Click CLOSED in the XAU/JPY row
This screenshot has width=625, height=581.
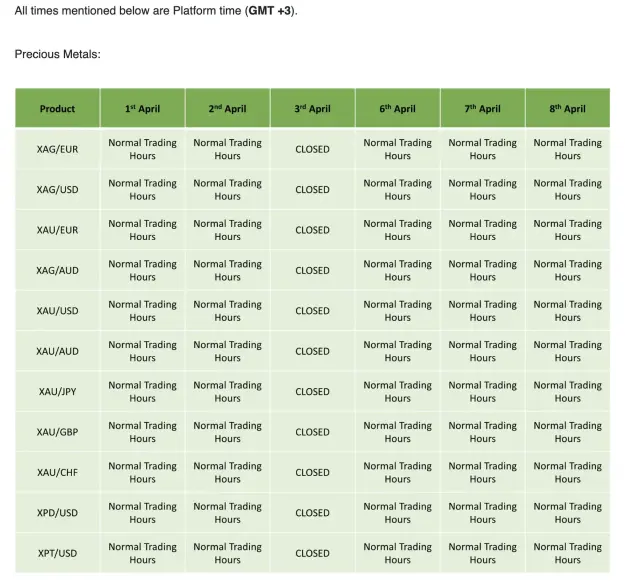point(312,391)
